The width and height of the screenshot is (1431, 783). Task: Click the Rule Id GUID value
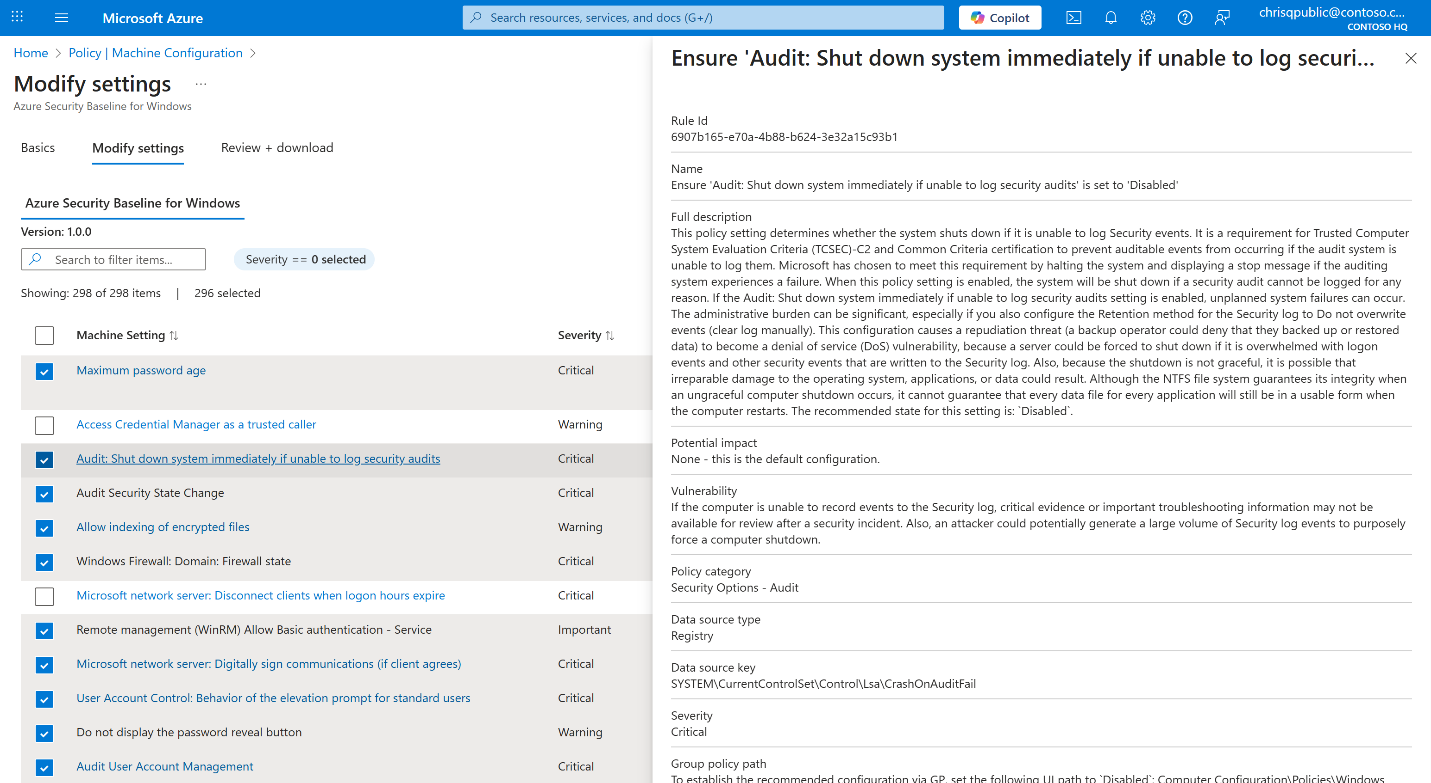(x=784, y=137)
